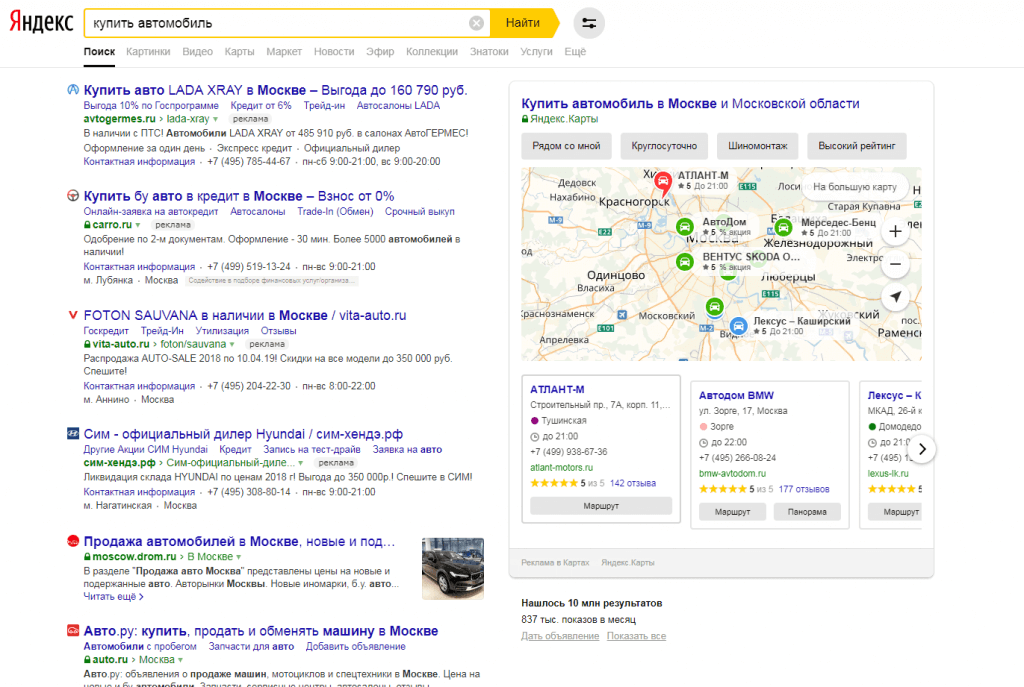
Task: Click the search input field
Action: (x=270, y=23)
